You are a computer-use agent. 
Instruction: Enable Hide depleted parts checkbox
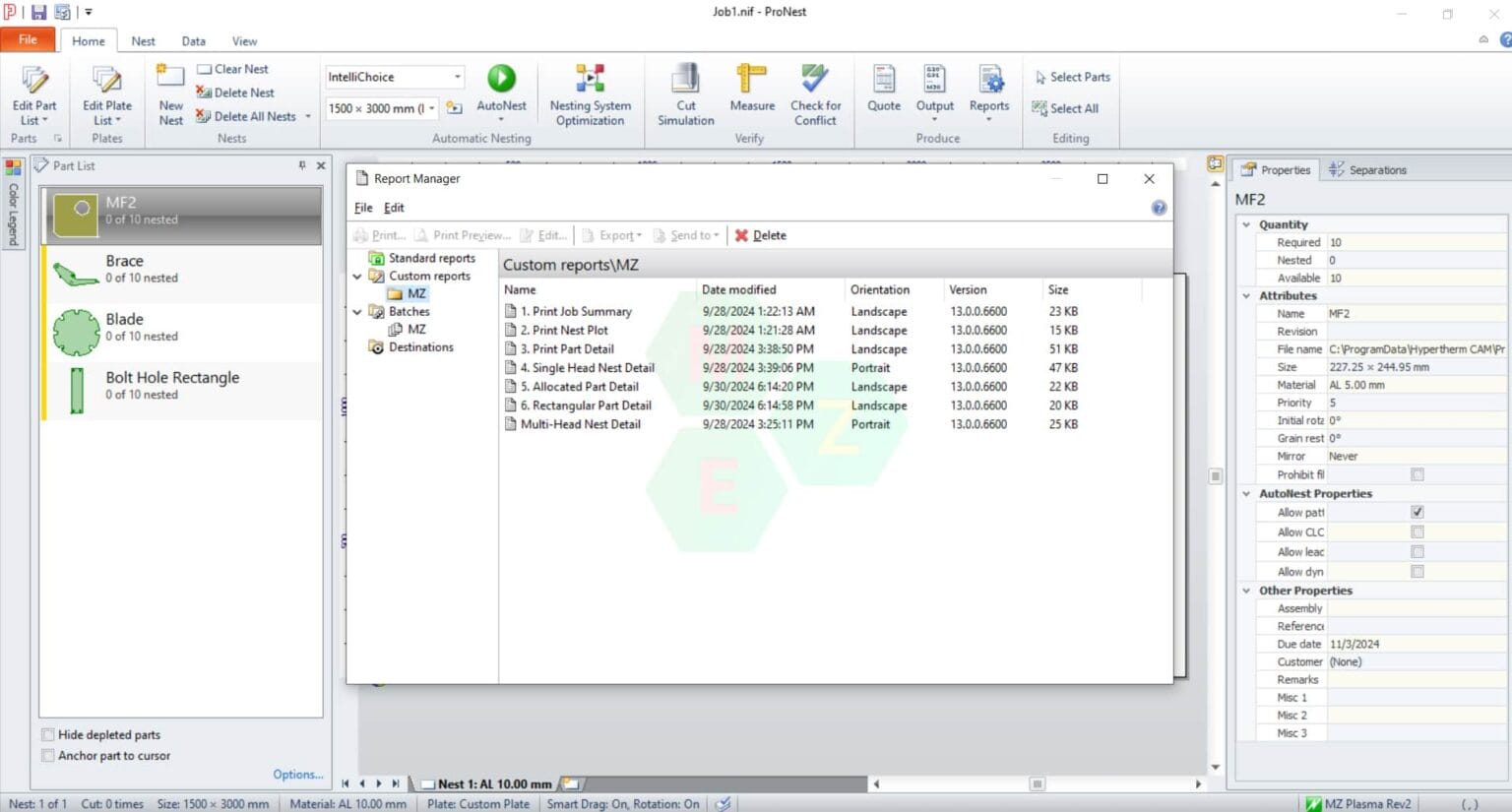coord(48,735)
